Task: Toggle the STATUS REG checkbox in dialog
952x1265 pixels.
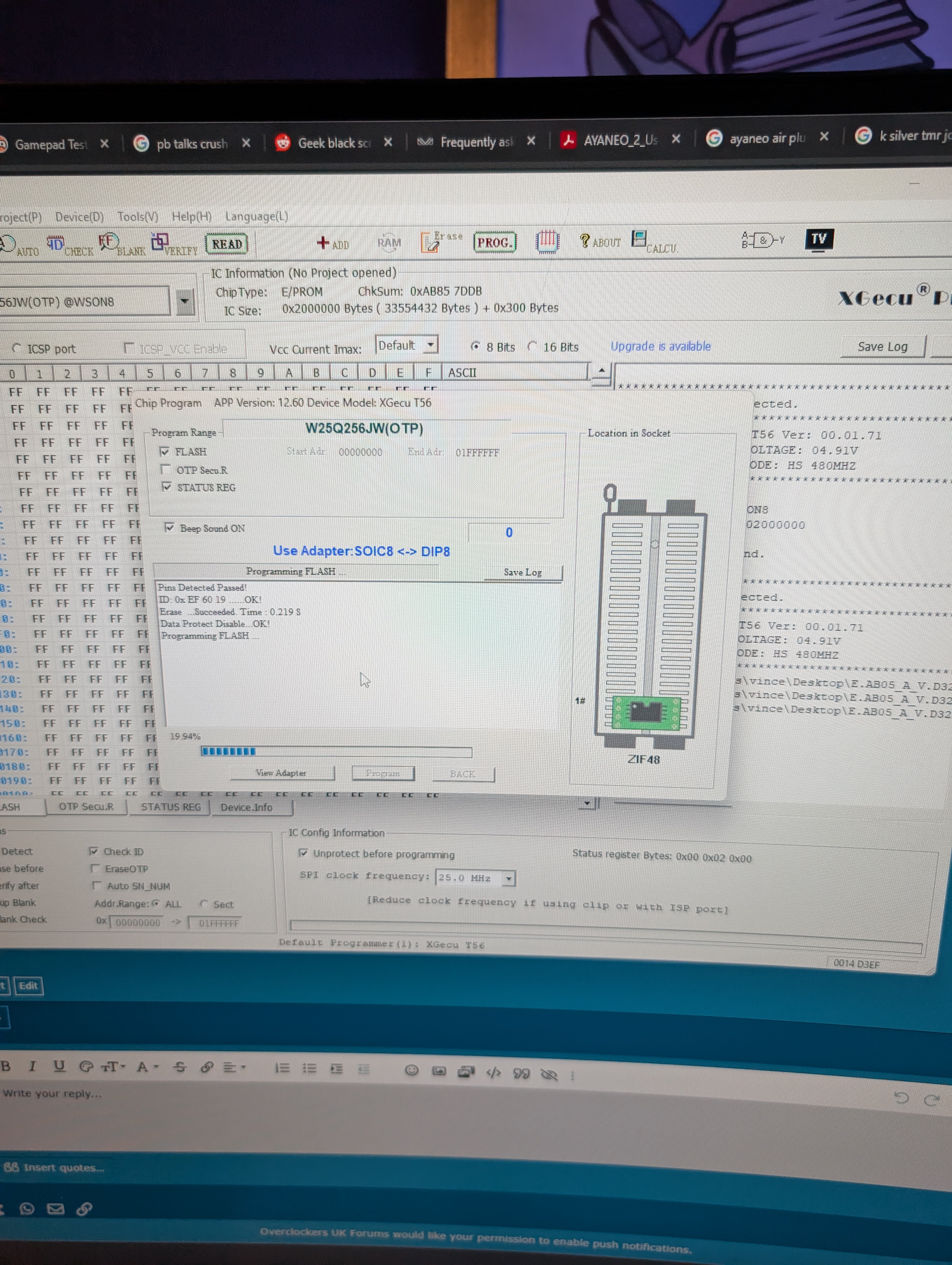Action: (167, 487)
